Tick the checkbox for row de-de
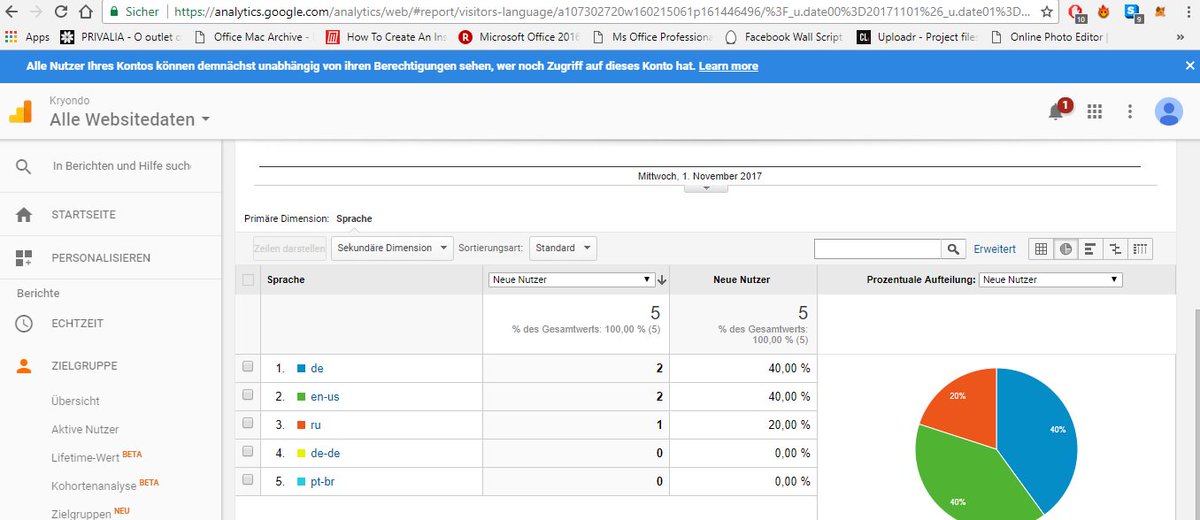Image resolution: width=1200 pixels, height=520 pixels. pos(248,452)
